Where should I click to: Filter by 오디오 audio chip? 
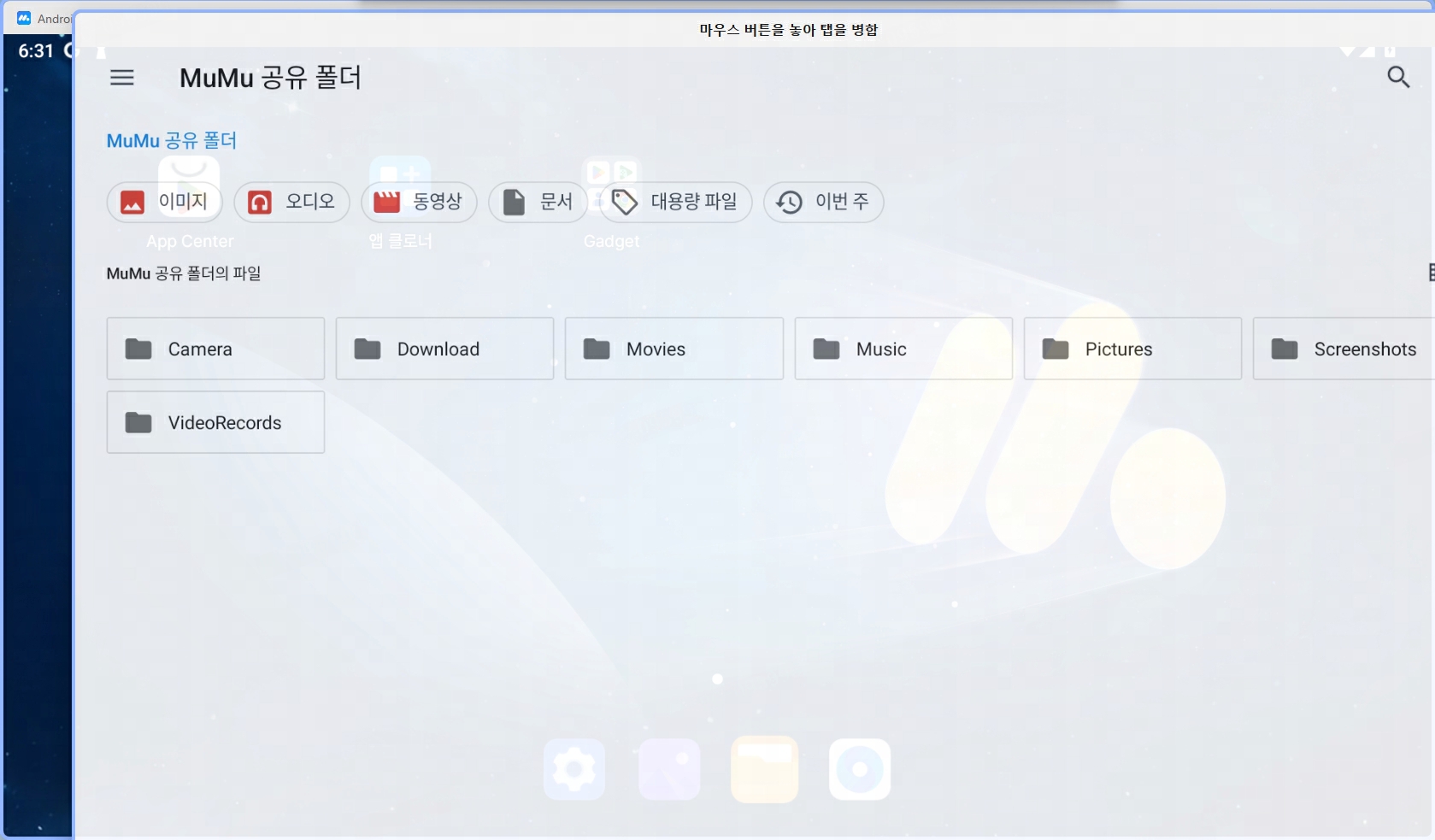point(291,202)
